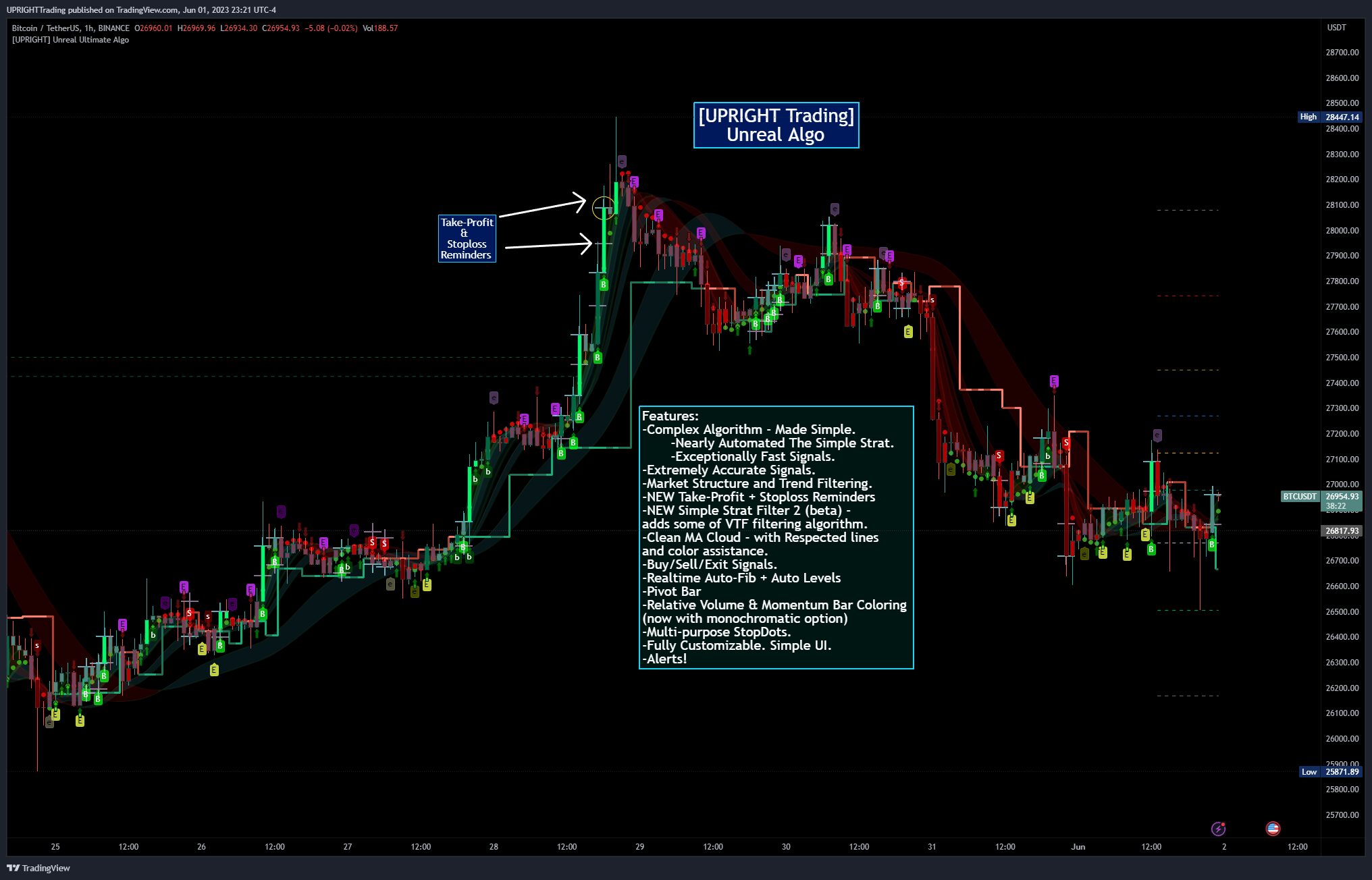This screenshot has width=1372, height=880.
Task: Click the US flag economic event icon
Action: 1273,828
